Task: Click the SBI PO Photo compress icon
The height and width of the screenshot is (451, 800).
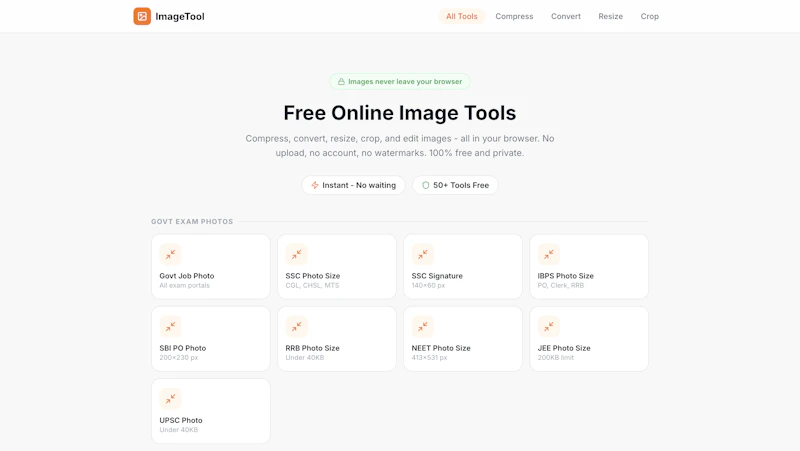Action: click(170, 327)
